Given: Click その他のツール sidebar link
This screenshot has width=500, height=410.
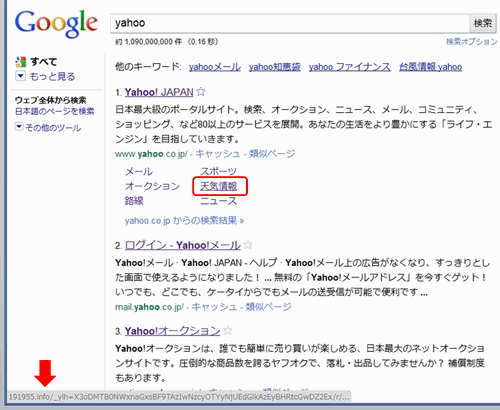Looking at the screenshot, I should point(53,128).
